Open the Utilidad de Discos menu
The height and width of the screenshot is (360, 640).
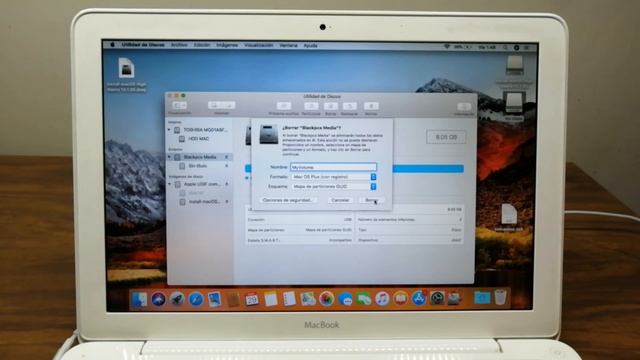coord(143,45)
